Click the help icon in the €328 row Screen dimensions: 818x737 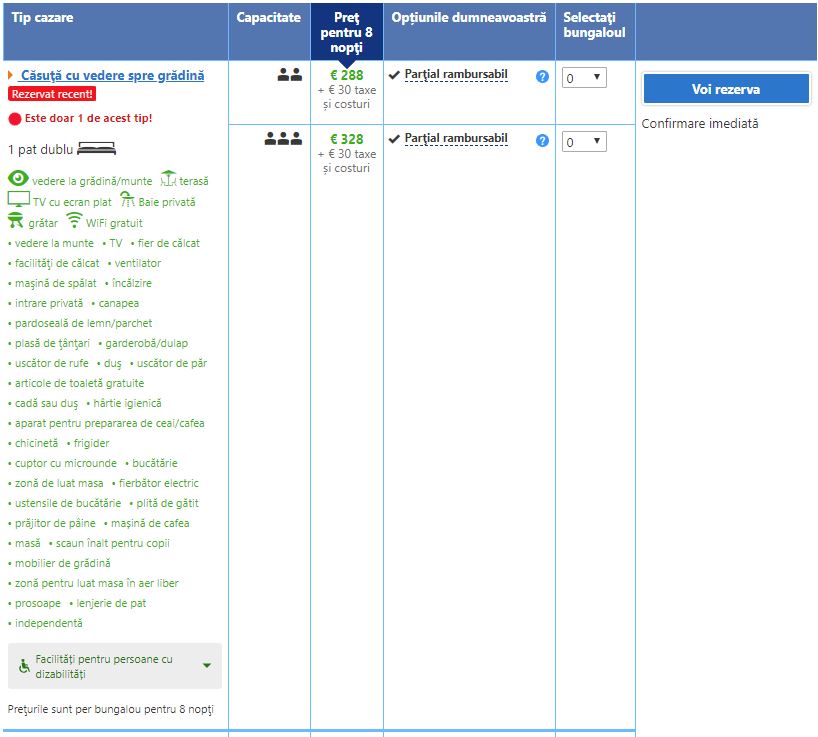point(542,140)
